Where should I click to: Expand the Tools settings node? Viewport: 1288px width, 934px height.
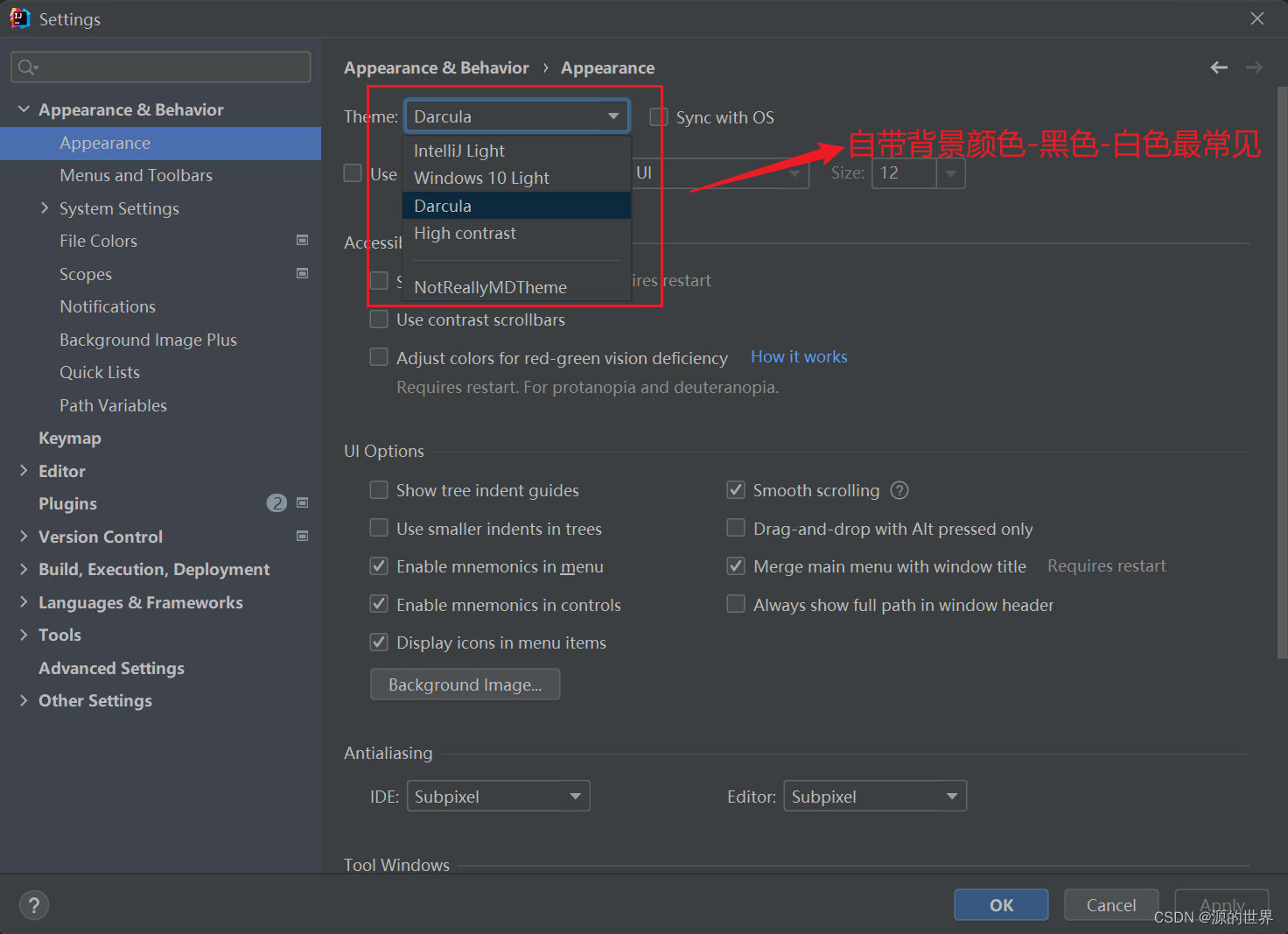[24, 635]
